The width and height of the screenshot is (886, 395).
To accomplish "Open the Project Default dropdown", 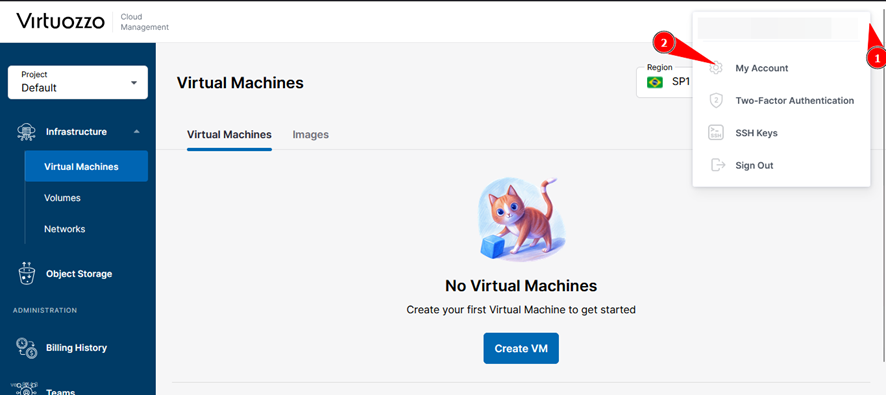I will point(78,82).
